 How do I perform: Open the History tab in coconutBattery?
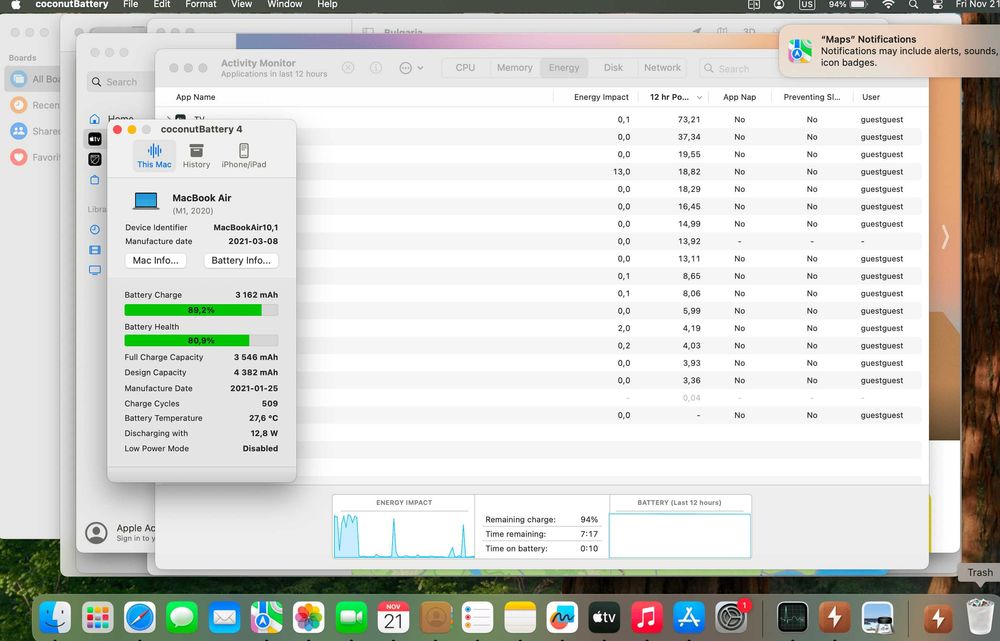(x=196, y=156)
